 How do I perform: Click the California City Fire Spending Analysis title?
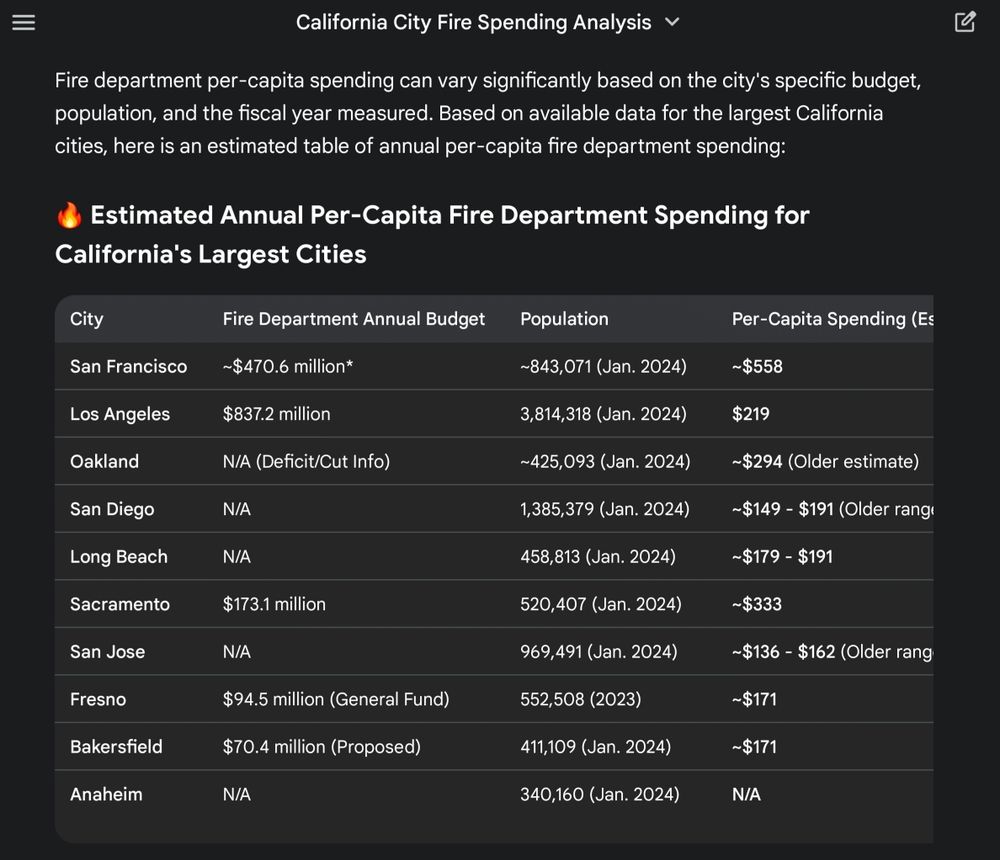click(x=473, y=22)
